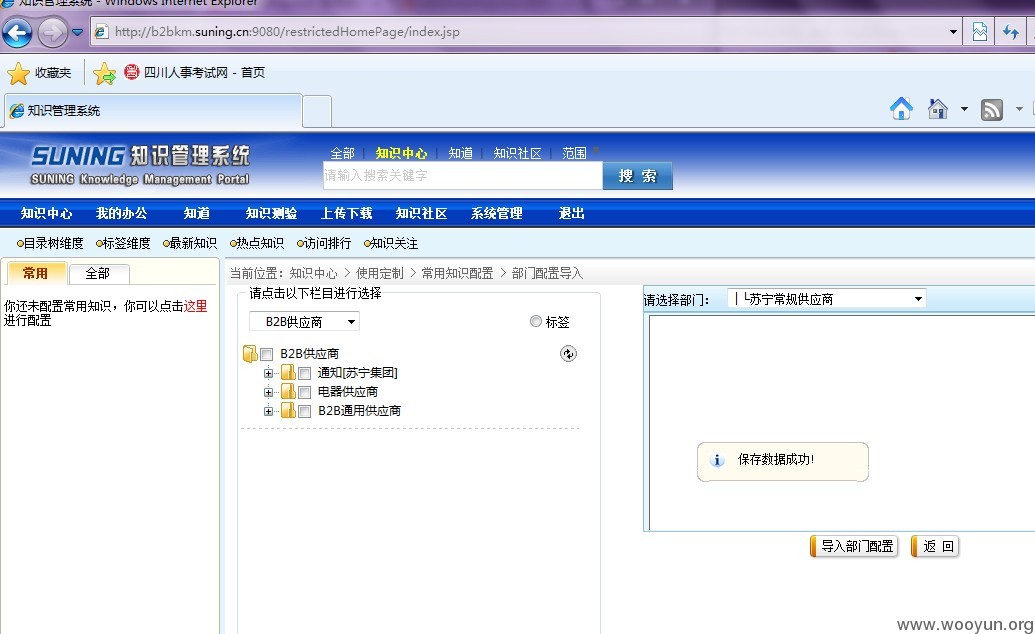Screen dimensions: 1035x634
Task: Click the tree refresh circular-arrows icon
Action: point(568,353)
